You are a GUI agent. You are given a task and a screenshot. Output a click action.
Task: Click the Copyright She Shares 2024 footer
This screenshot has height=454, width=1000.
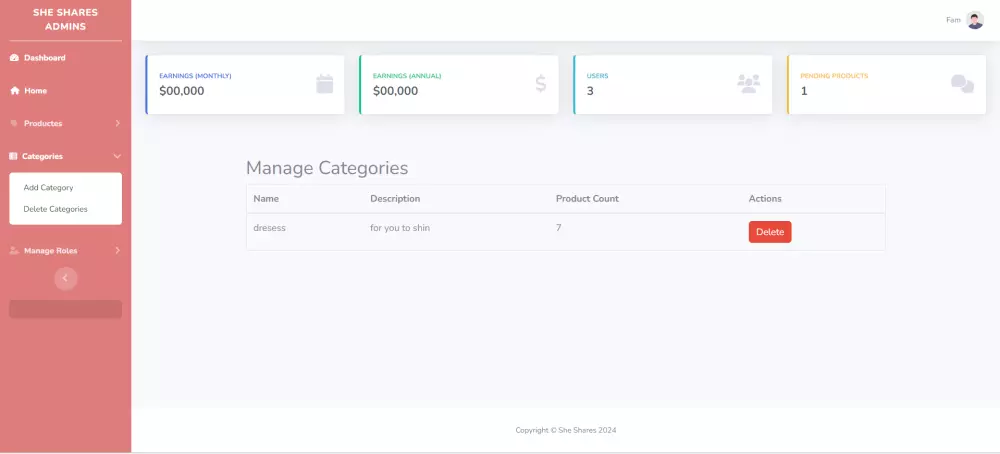tap(566, 430)
